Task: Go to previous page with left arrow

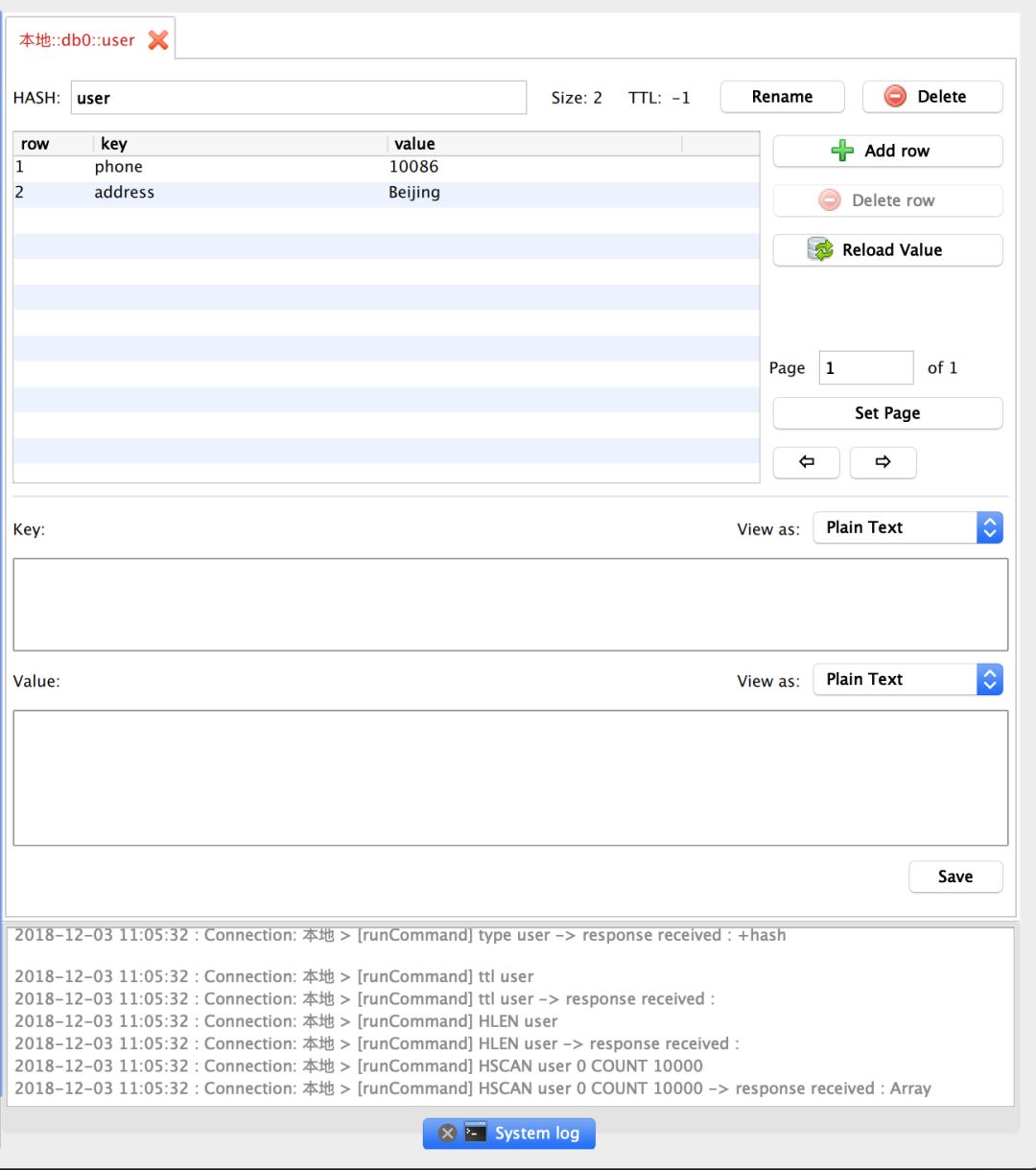Action: click(x=807, y=462)
